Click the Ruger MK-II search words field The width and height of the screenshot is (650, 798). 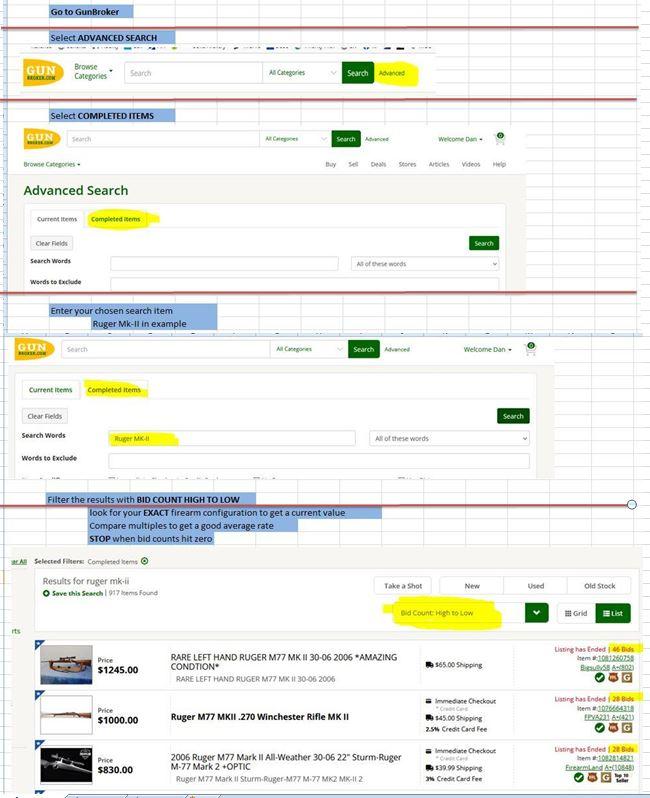pos(232,438)
